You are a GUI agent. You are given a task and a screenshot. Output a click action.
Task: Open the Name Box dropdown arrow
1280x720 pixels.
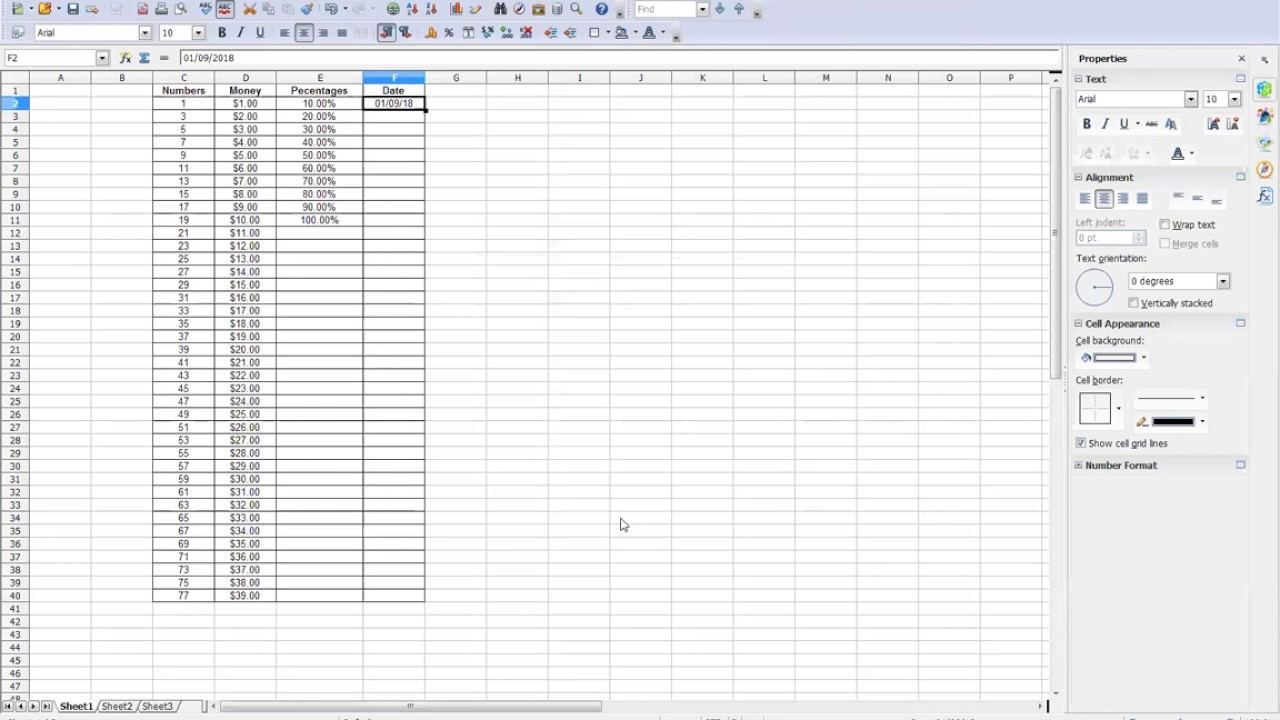[102, 58]
